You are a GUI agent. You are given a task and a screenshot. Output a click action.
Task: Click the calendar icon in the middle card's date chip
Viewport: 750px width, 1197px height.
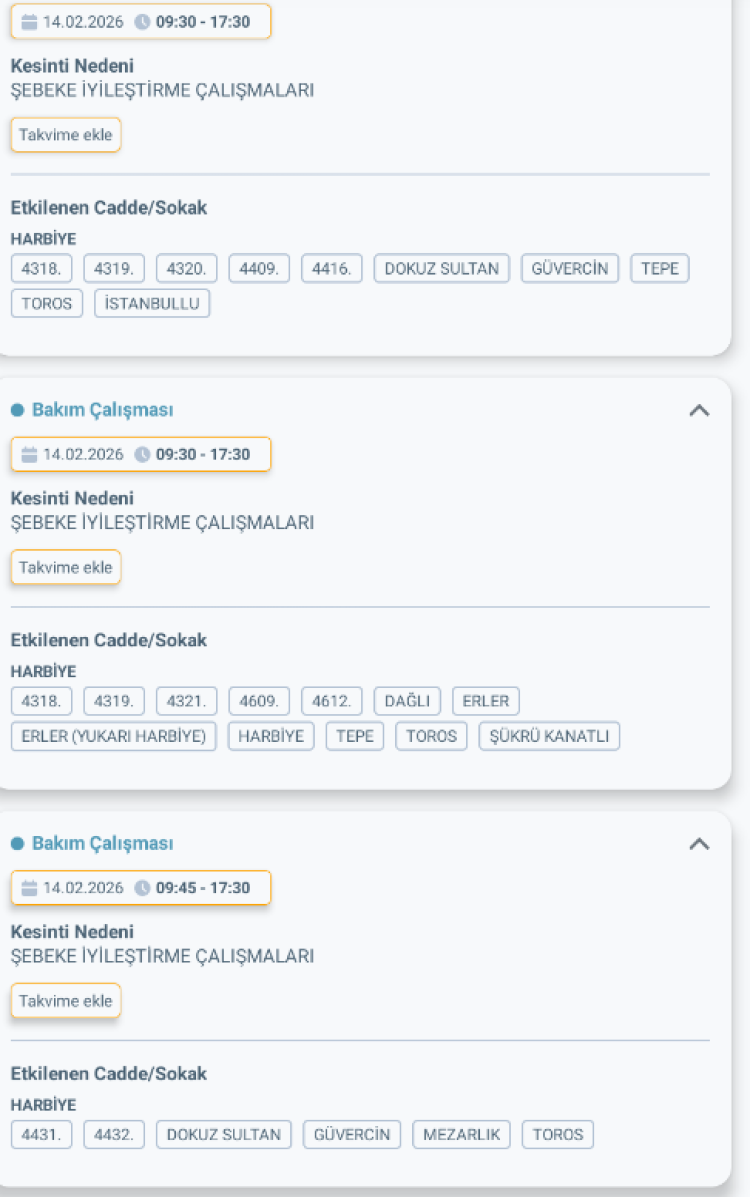[x=29, y=454]
